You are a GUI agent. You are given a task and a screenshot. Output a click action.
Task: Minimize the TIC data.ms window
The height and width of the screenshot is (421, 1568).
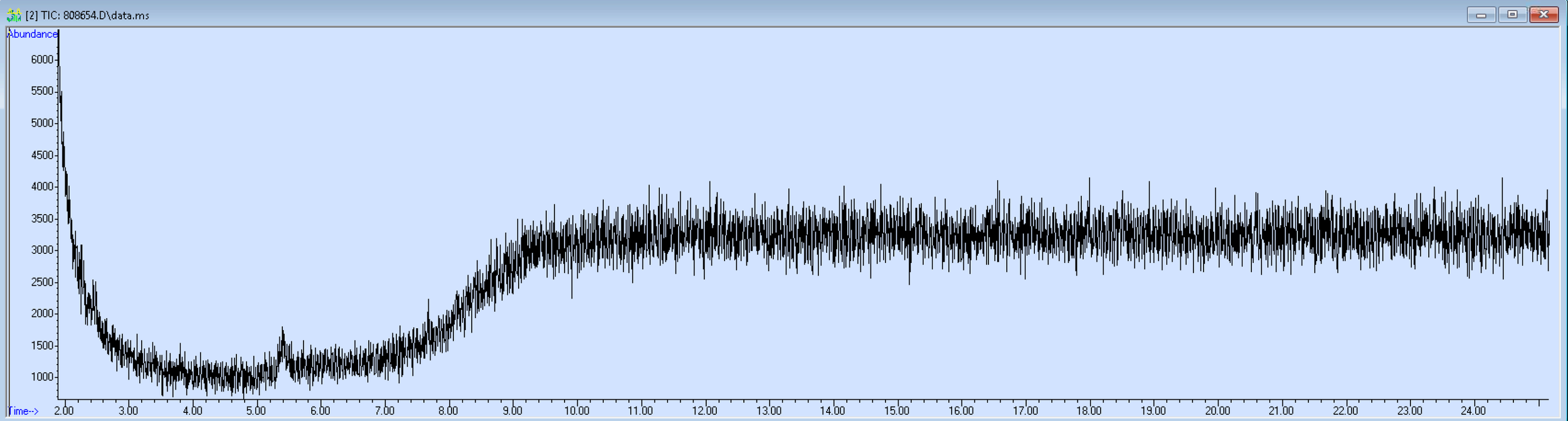pyautogui.click(x=1481, y=14)
